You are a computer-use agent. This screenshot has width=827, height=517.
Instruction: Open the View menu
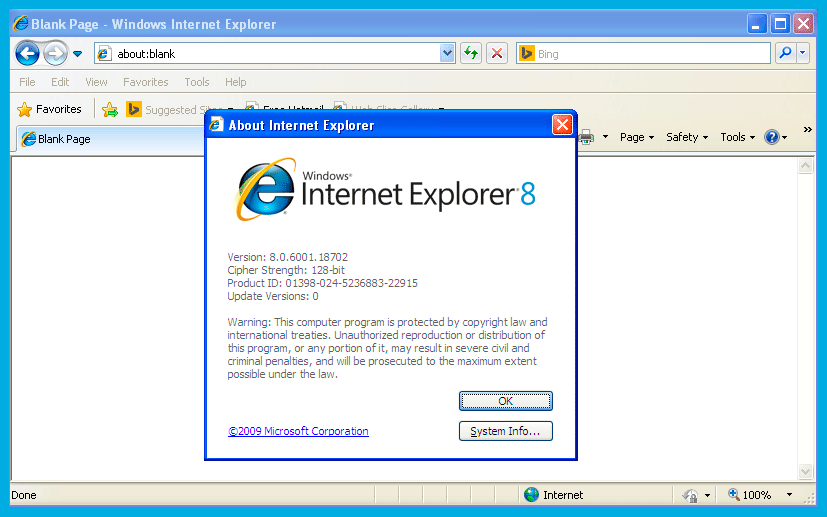coord(96,82)
